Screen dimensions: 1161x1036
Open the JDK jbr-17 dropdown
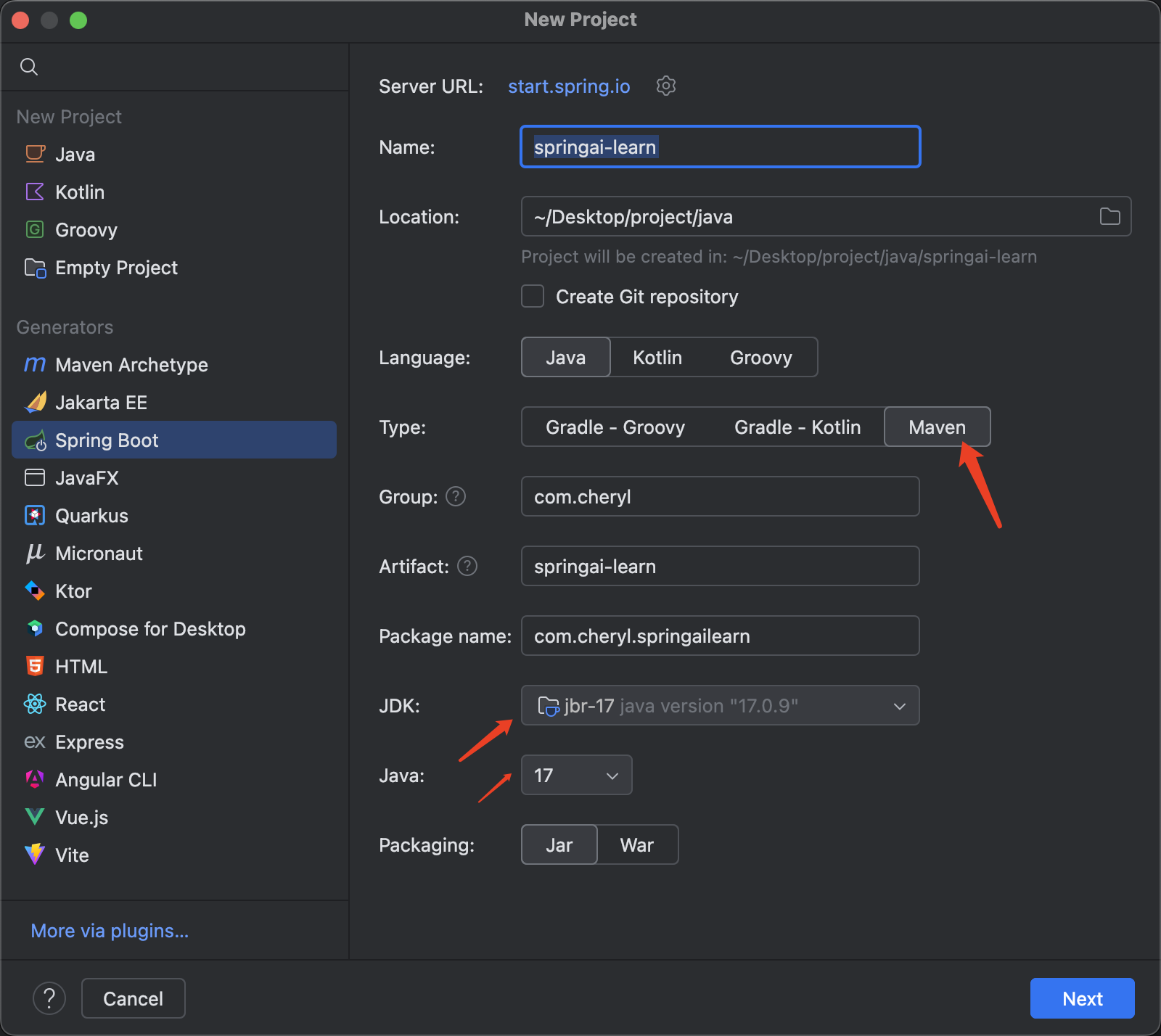720,705
